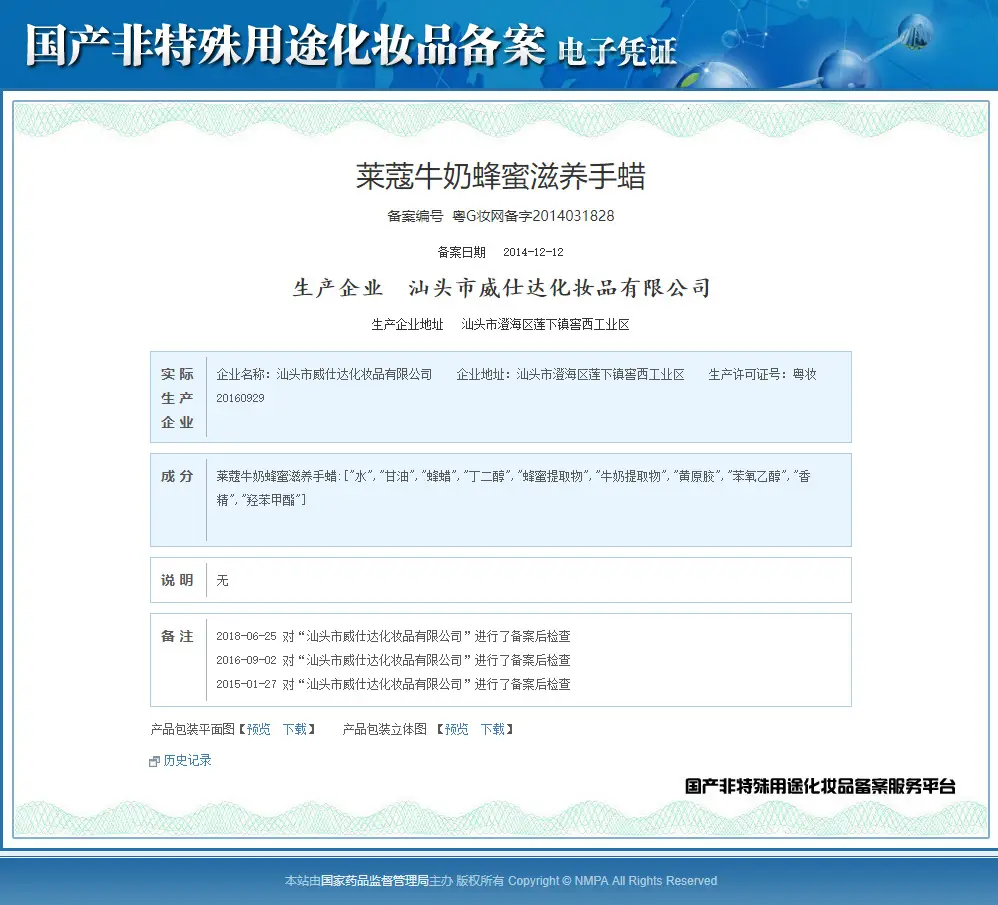Click the Copyright © NMPA footer text
The width and height of the screenshot is (998, 905).
pyautogui.click(x=612, y=881)
